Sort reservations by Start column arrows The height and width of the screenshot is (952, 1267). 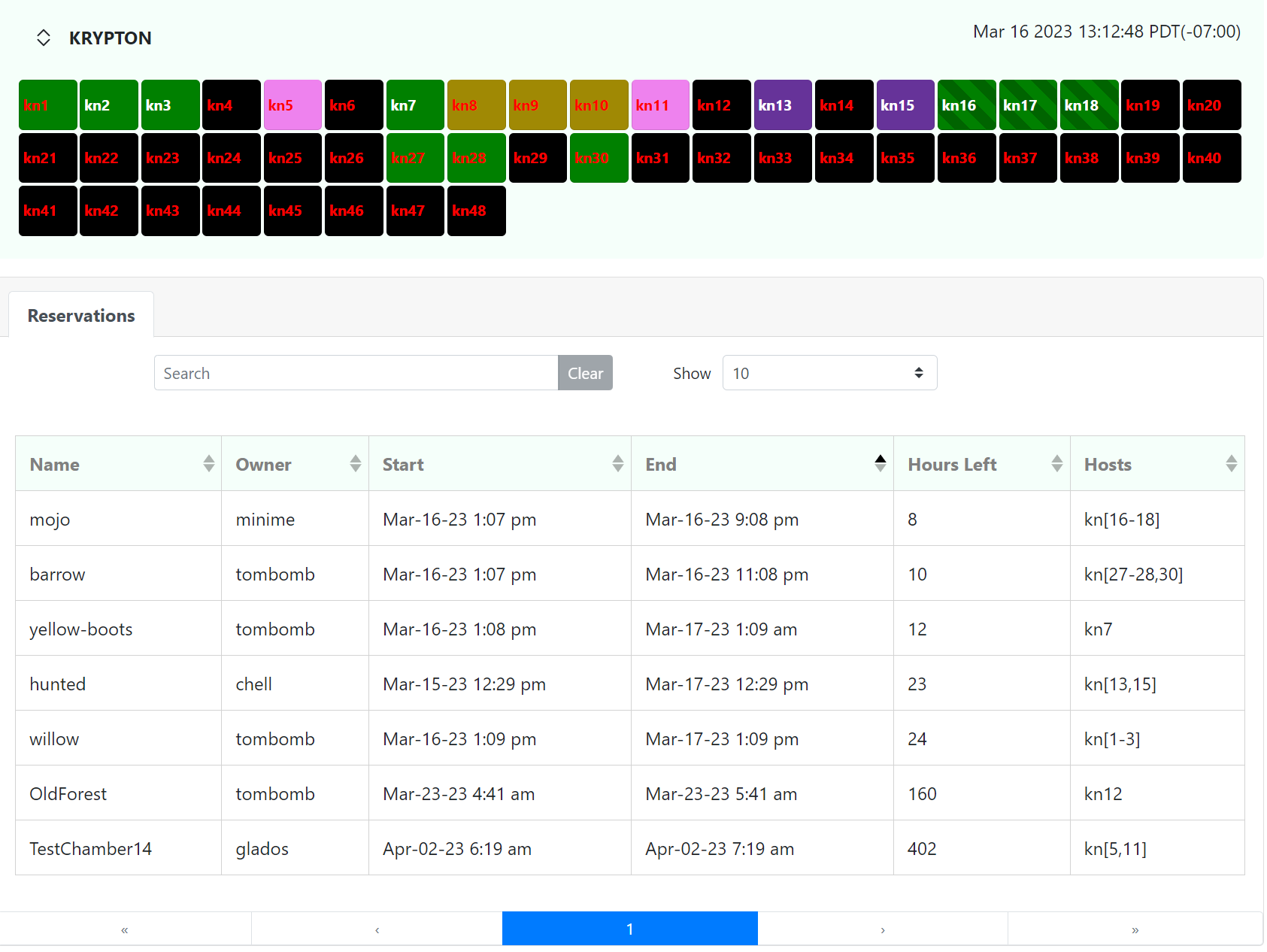click(x=617, y=464)
